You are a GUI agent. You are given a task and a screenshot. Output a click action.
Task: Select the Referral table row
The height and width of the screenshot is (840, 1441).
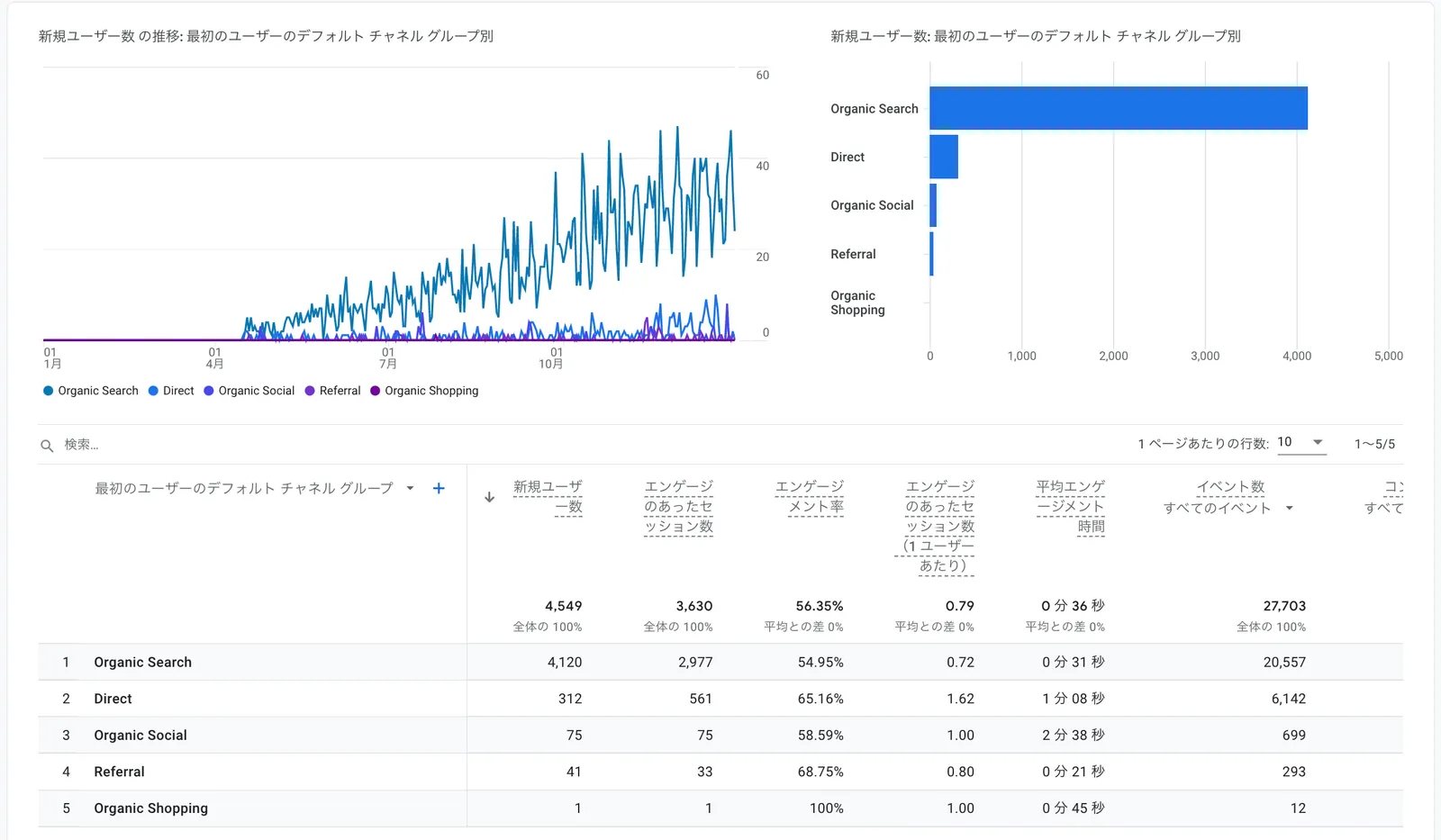pyautogui.click(x=119, y=772)
